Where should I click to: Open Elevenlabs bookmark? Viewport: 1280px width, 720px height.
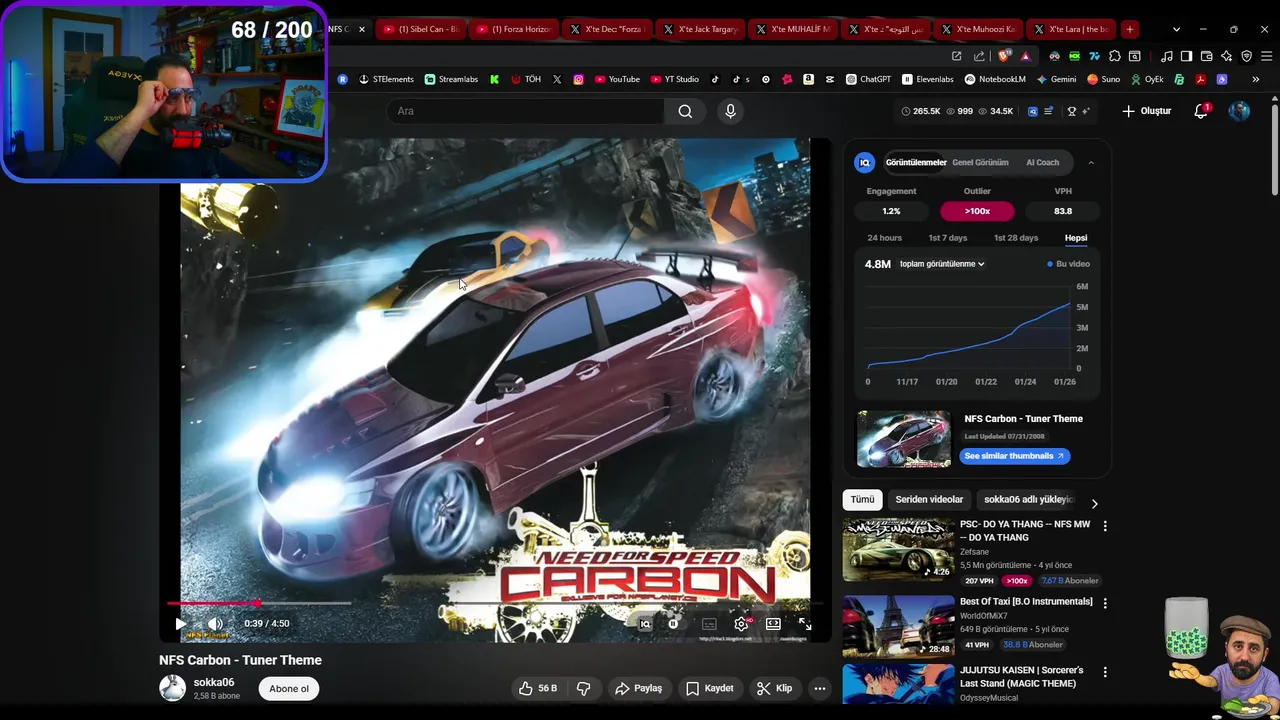tap(927, 79)
